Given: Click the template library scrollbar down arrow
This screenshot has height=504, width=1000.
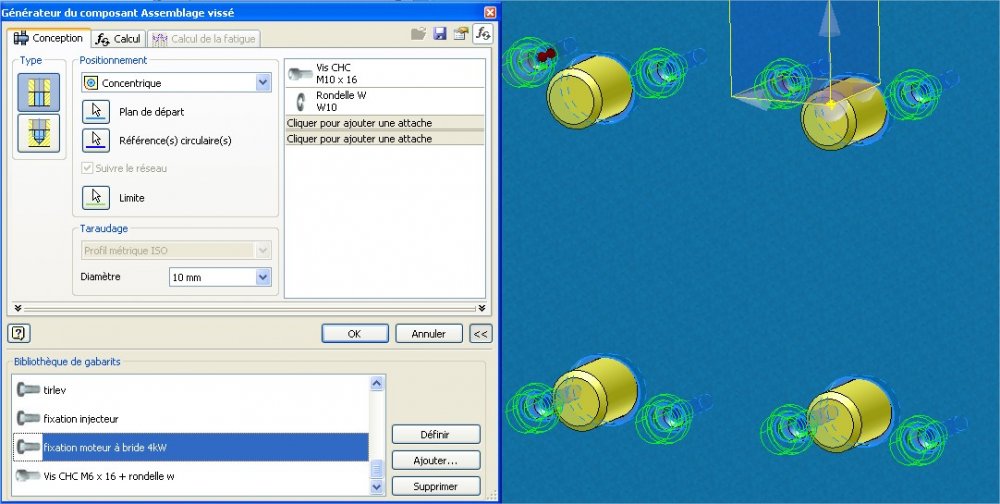Looking at the screenshot, I should [x=376, y=487].
